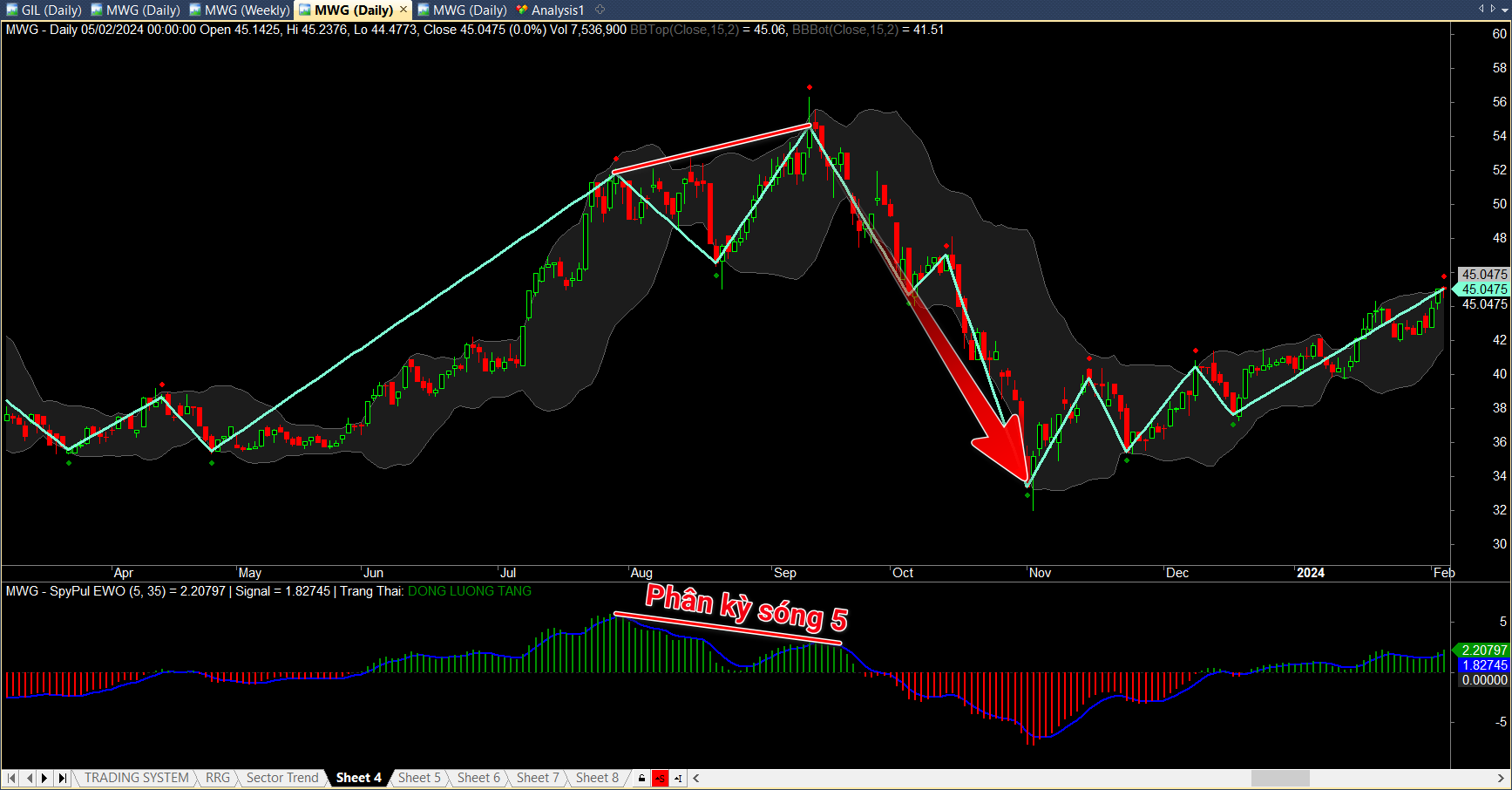Click the red S symbol-link icon
The image size is (1512, 790).
pos(660,778)
